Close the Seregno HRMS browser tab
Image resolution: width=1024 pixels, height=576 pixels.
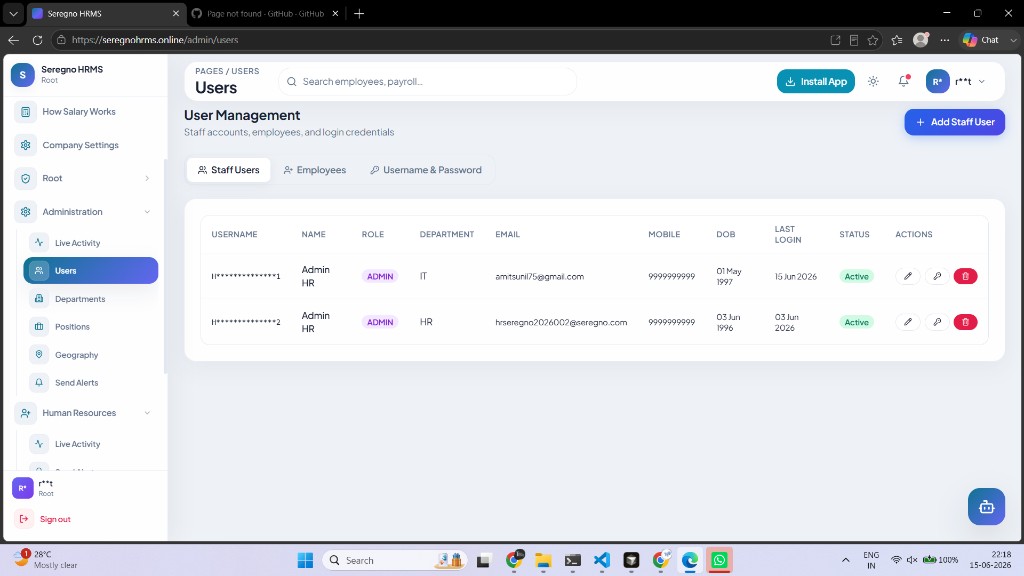click(176, 14)
